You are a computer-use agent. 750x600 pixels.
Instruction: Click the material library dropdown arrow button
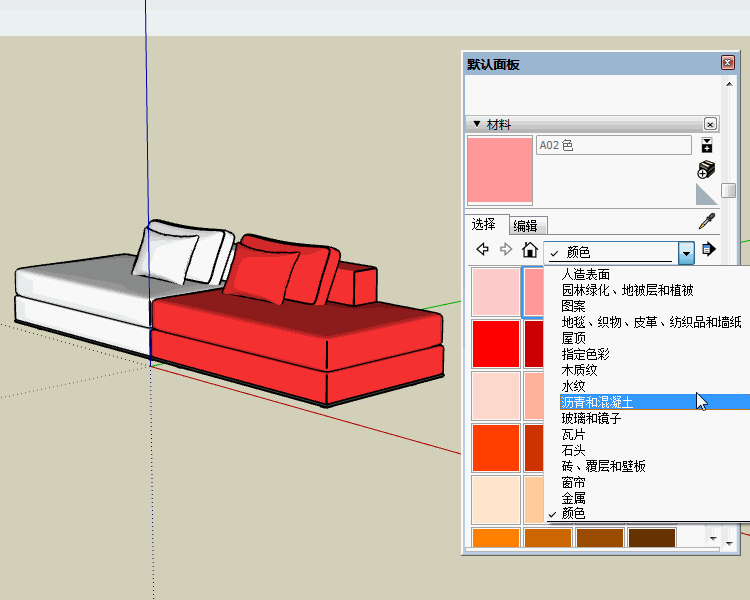(686, 252)
